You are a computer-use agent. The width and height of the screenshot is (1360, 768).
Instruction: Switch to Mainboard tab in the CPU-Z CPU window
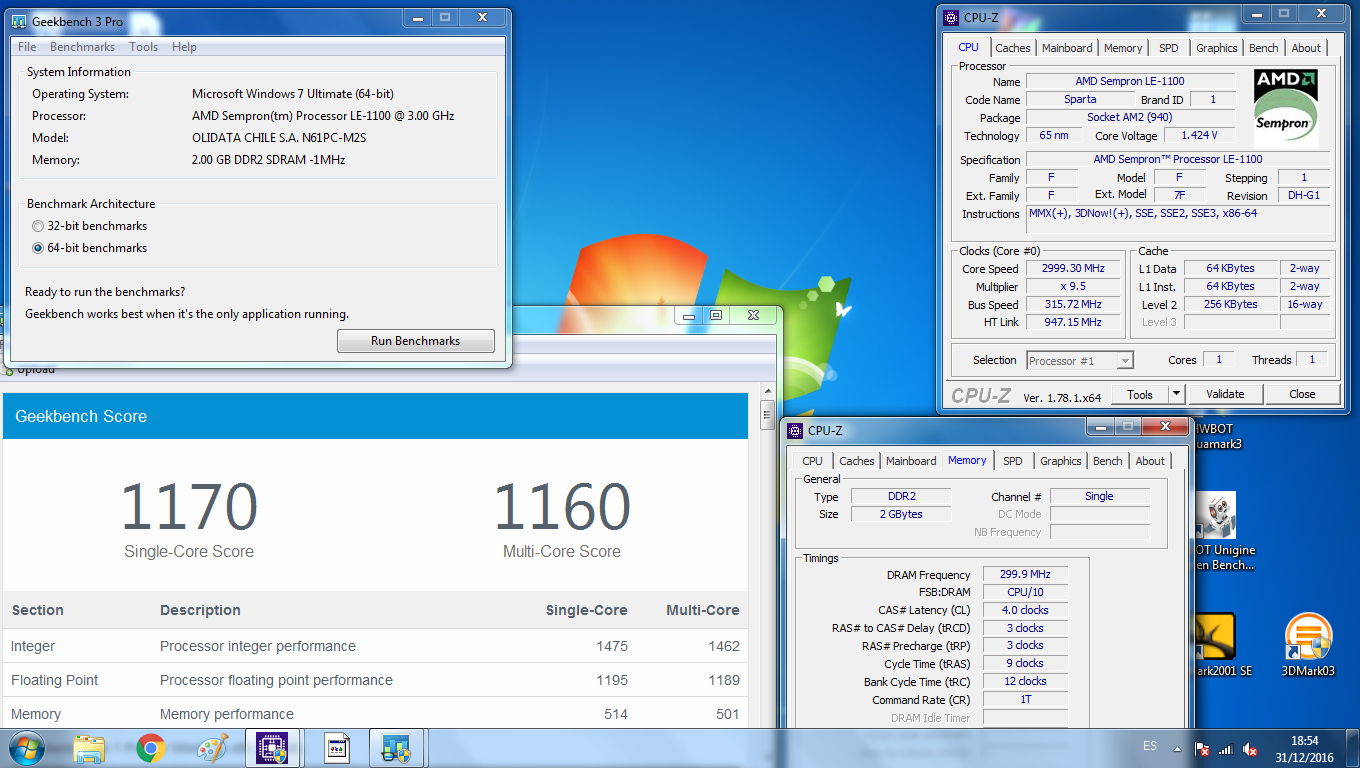1067,48
